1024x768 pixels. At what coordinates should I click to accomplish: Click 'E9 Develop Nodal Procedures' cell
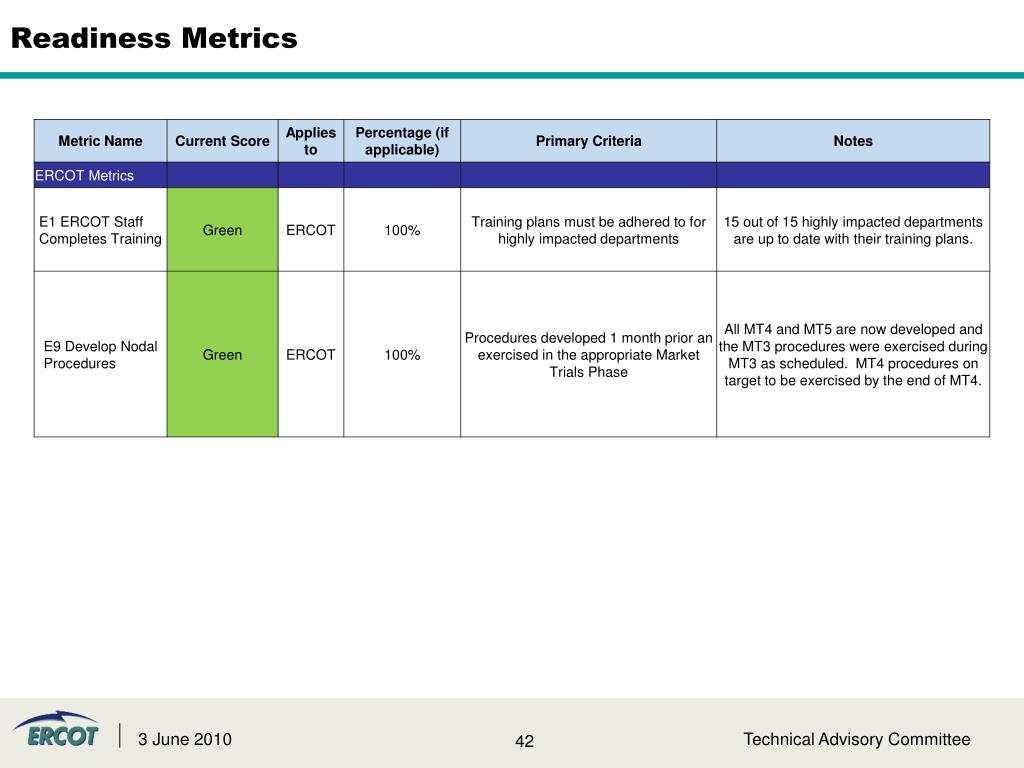(x=101, y=355)
